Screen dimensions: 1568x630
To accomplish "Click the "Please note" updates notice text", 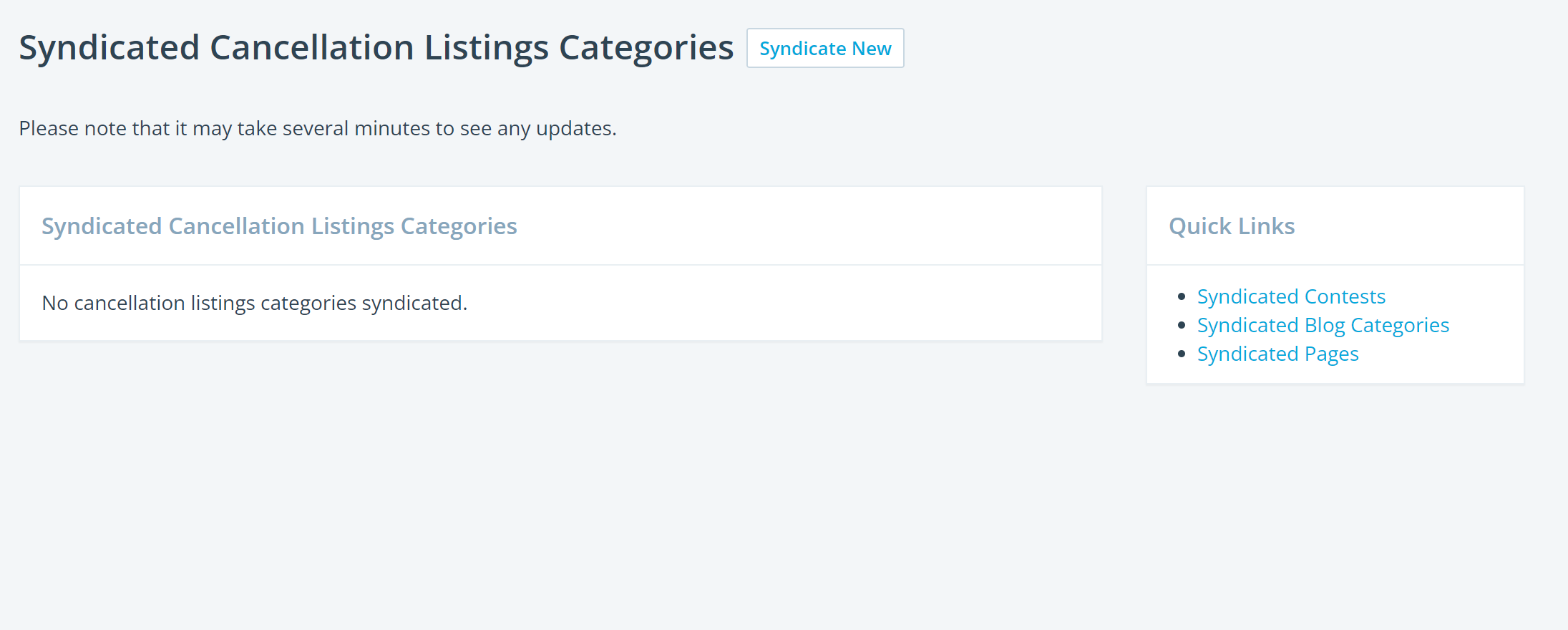I will pos(317,129).
